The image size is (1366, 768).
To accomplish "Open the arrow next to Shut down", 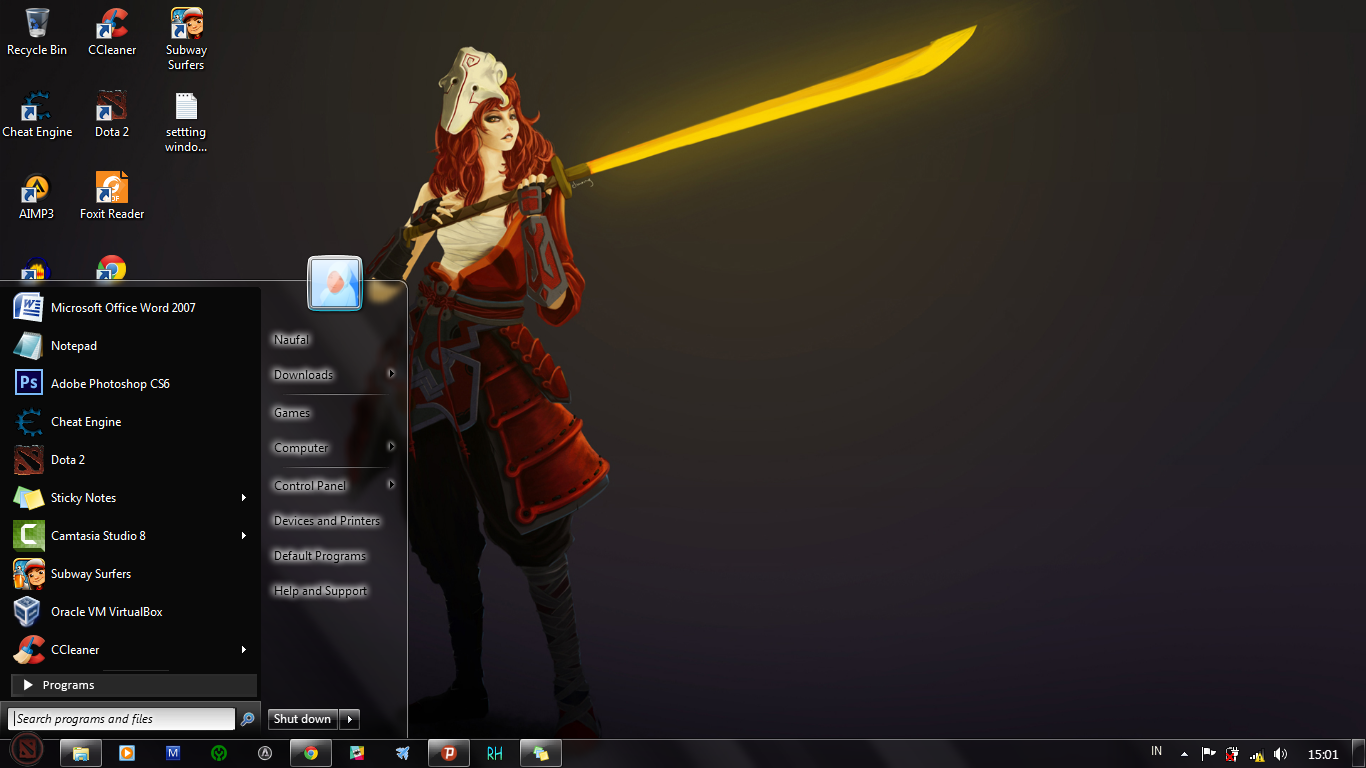I will (x=349, y=719).
